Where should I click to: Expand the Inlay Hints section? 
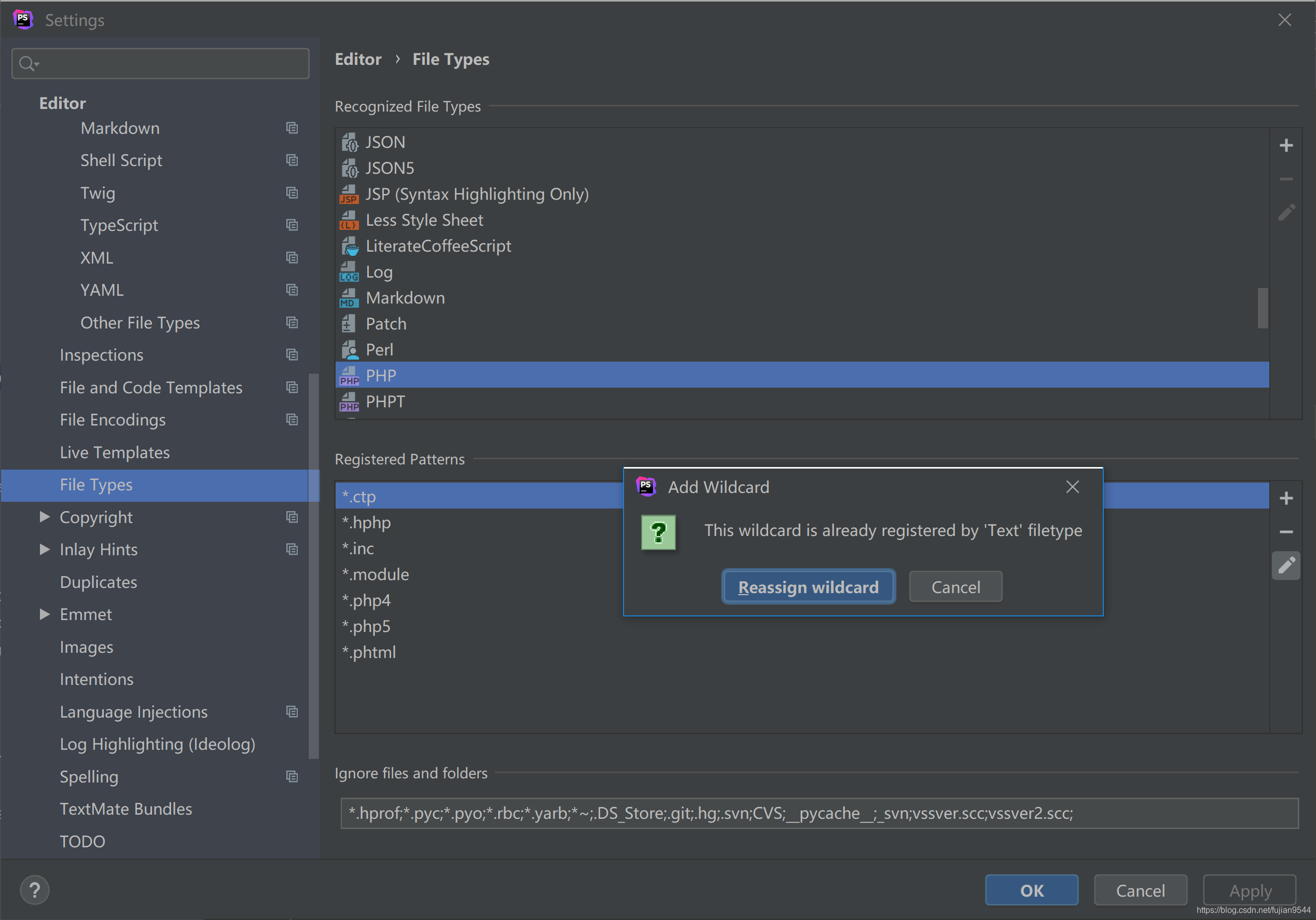click(44, 549)
